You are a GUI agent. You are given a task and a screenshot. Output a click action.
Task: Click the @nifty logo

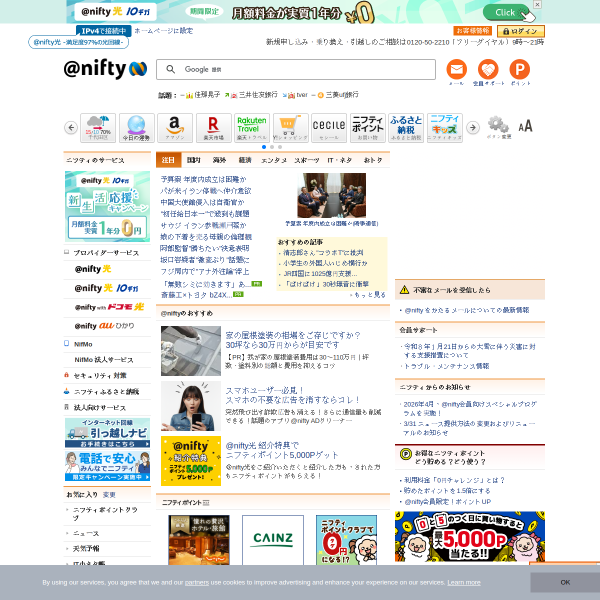[105, 69]
